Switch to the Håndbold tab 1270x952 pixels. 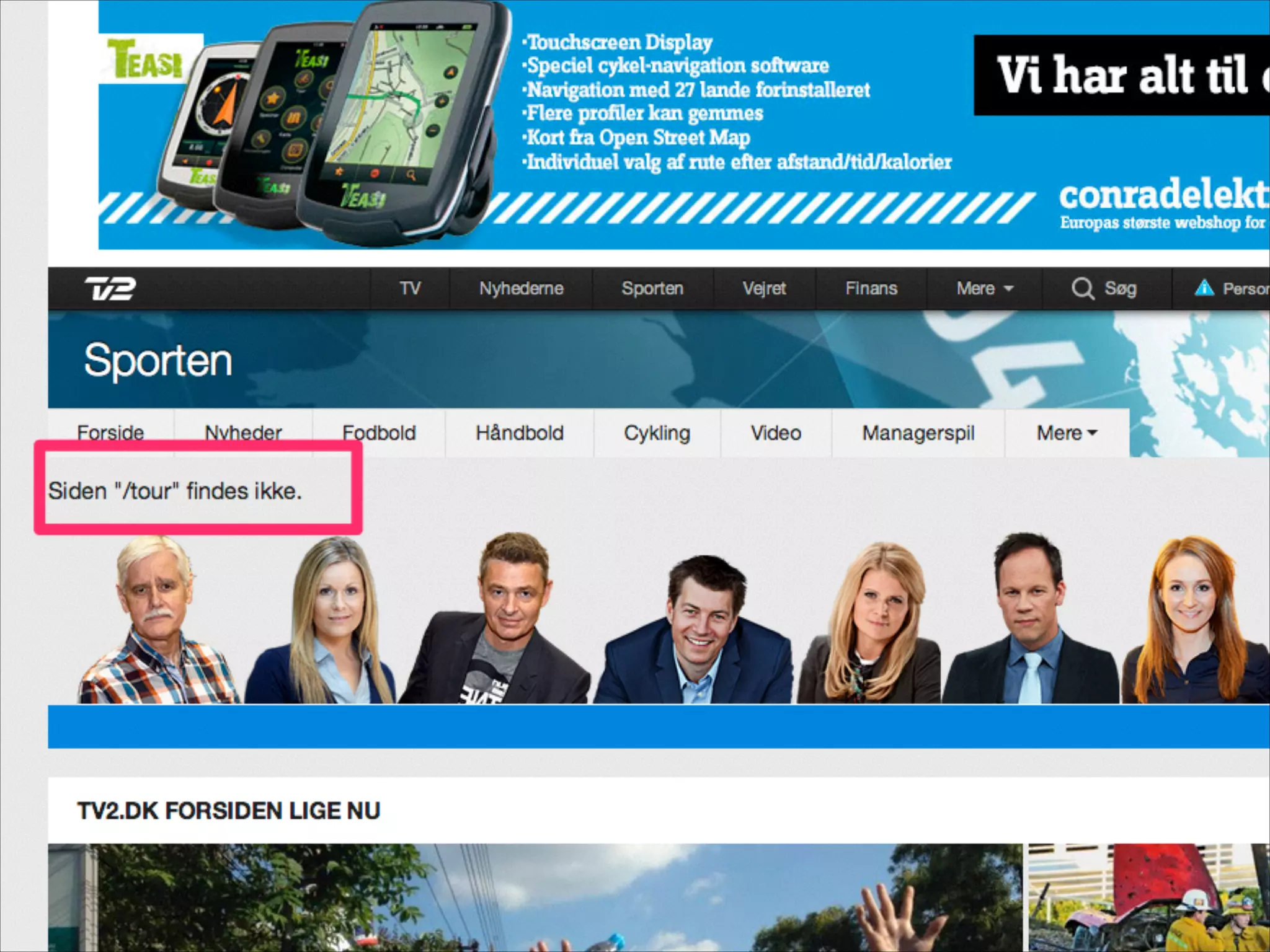coord(519,433)
